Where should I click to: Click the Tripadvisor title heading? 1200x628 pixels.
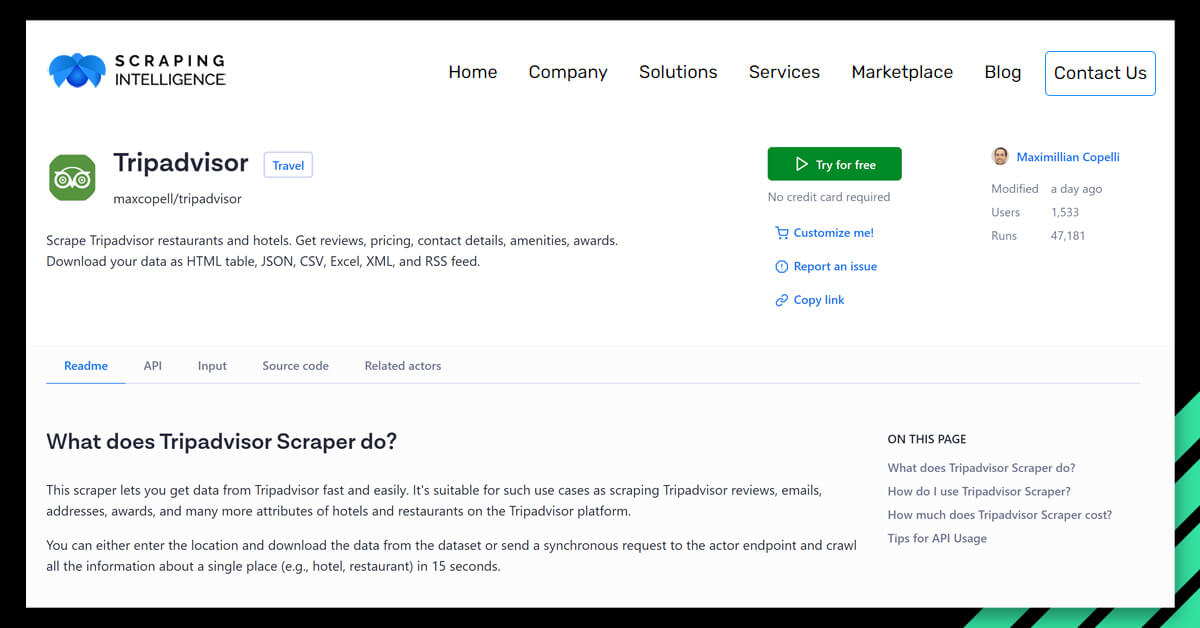pyautogui.click(x=181, y=162)
